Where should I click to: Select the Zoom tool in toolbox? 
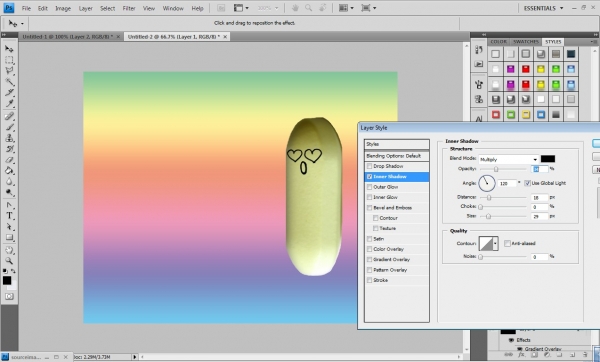click(9, 261)
